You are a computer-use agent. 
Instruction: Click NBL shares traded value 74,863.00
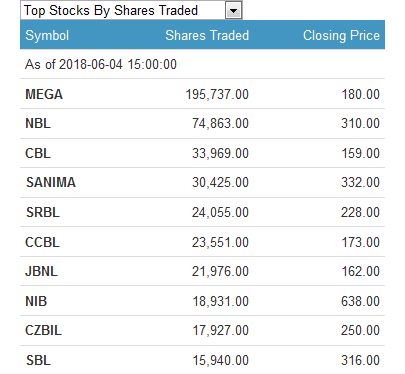(220, 124)
